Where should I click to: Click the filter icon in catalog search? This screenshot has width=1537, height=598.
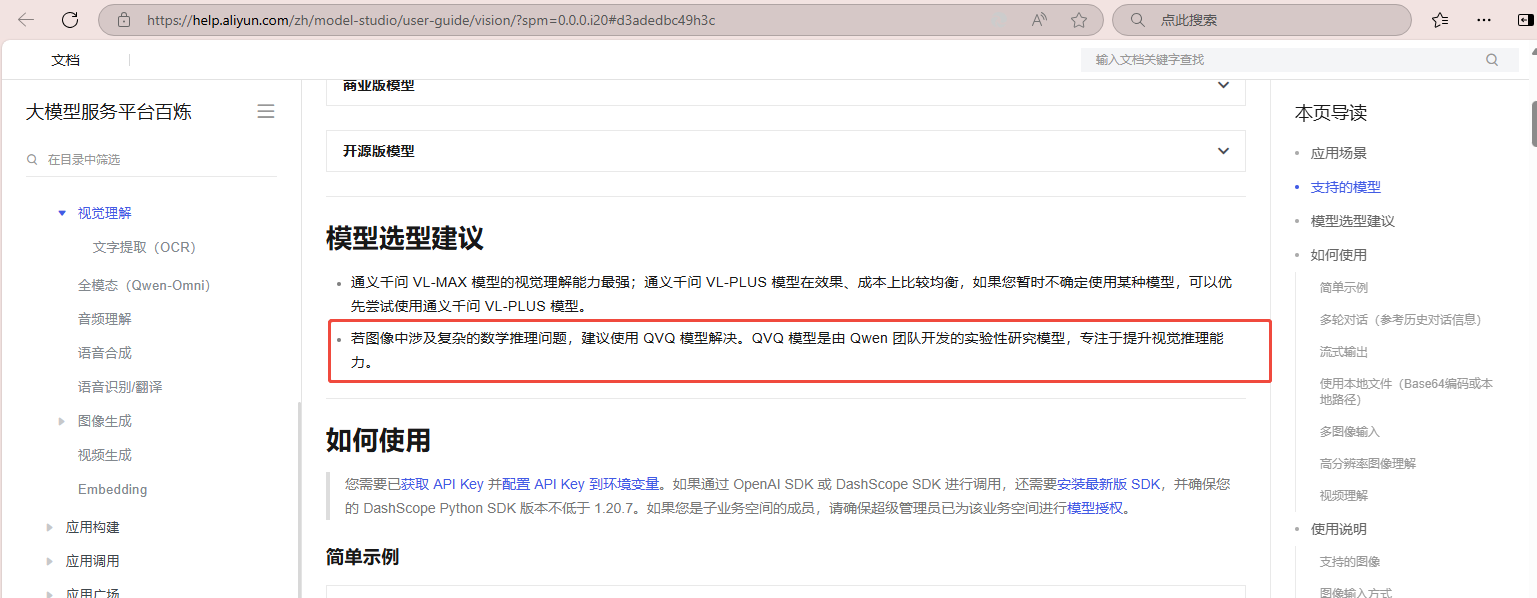pyautogui.click(x=33, y=160)
